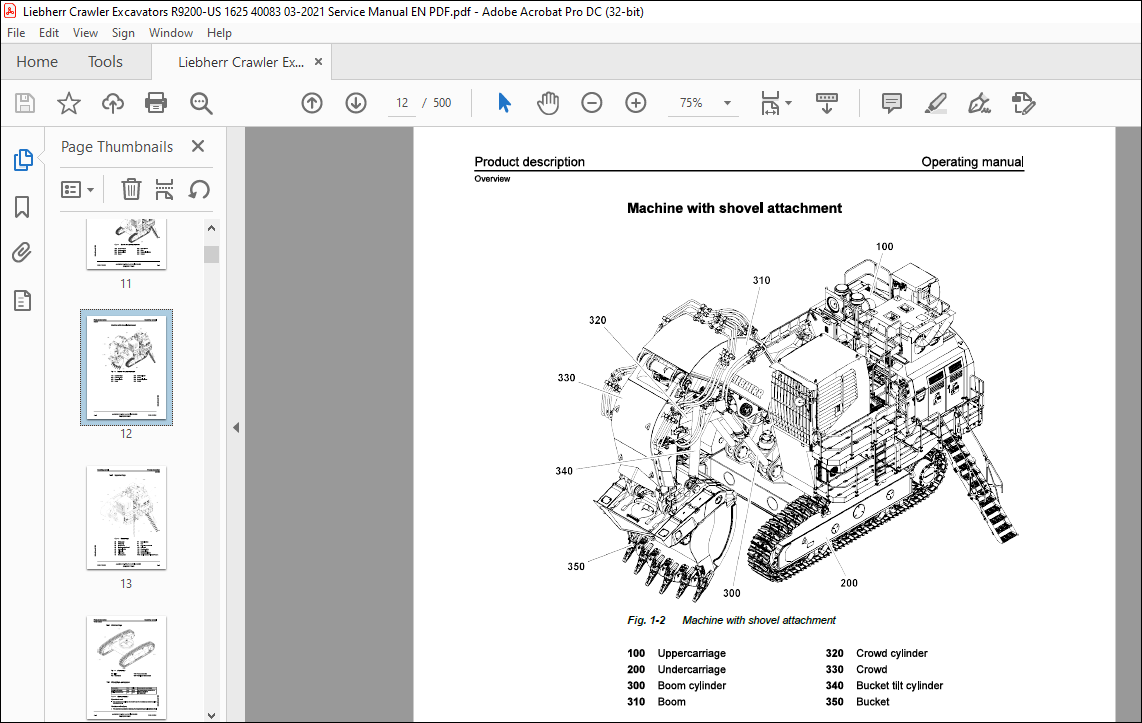This screenshot has width=1142, height=723.
Task: Click the scrolling mode download icon
Action: [x=827, y=103]
